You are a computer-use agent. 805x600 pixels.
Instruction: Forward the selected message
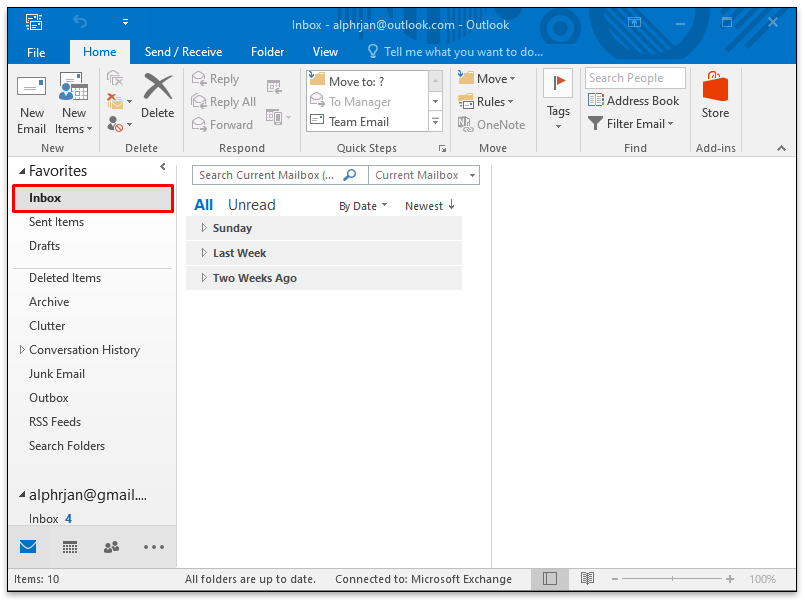click(222, 125)
